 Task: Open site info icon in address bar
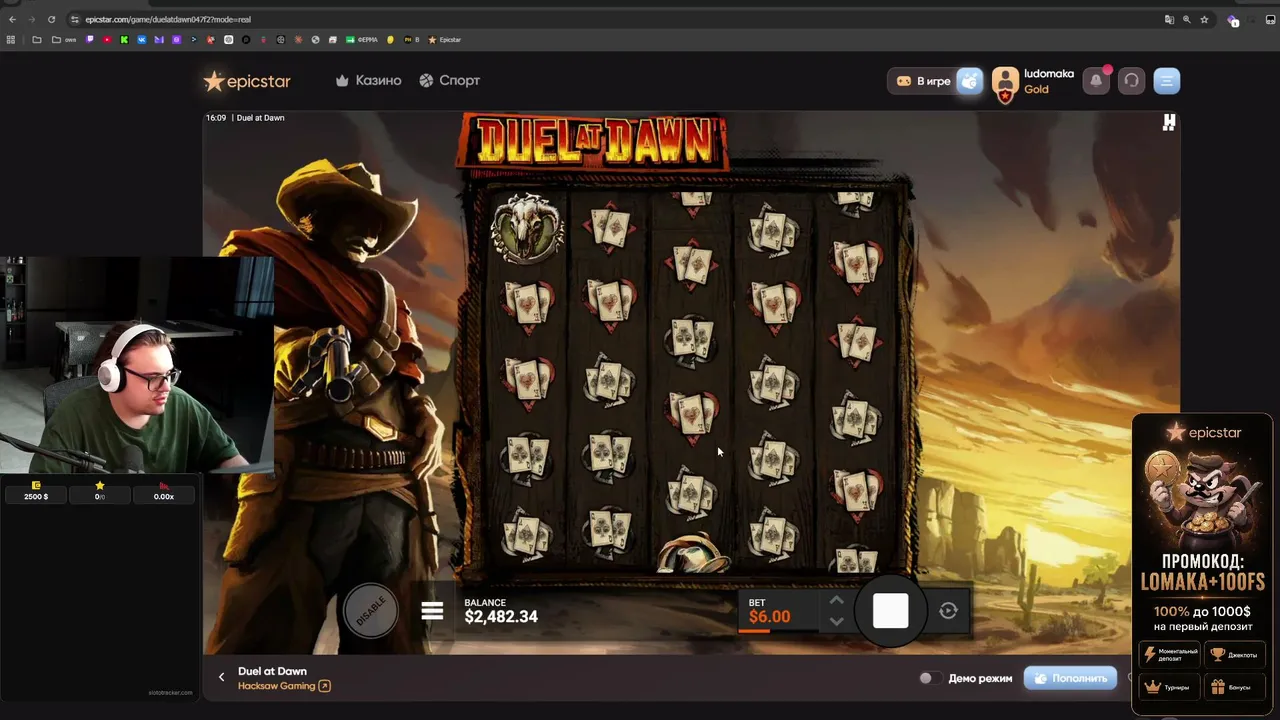pos(75,19)
